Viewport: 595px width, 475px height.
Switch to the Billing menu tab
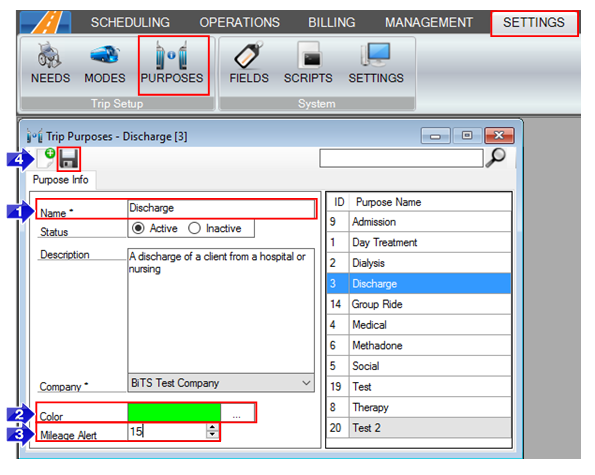pyautogui.click(x=332, y=22)
